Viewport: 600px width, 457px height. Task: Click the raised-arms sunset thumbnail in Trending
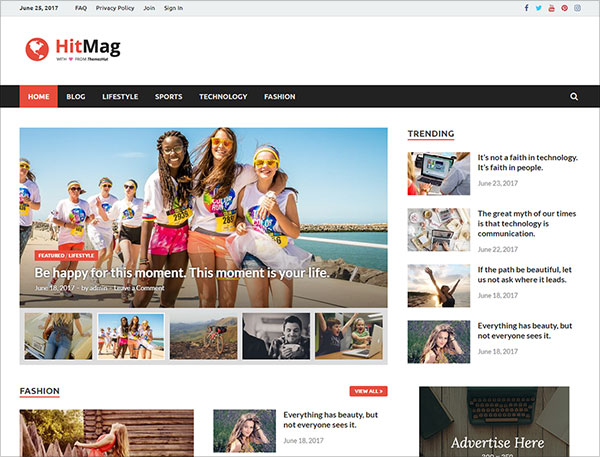coord(439,286)
